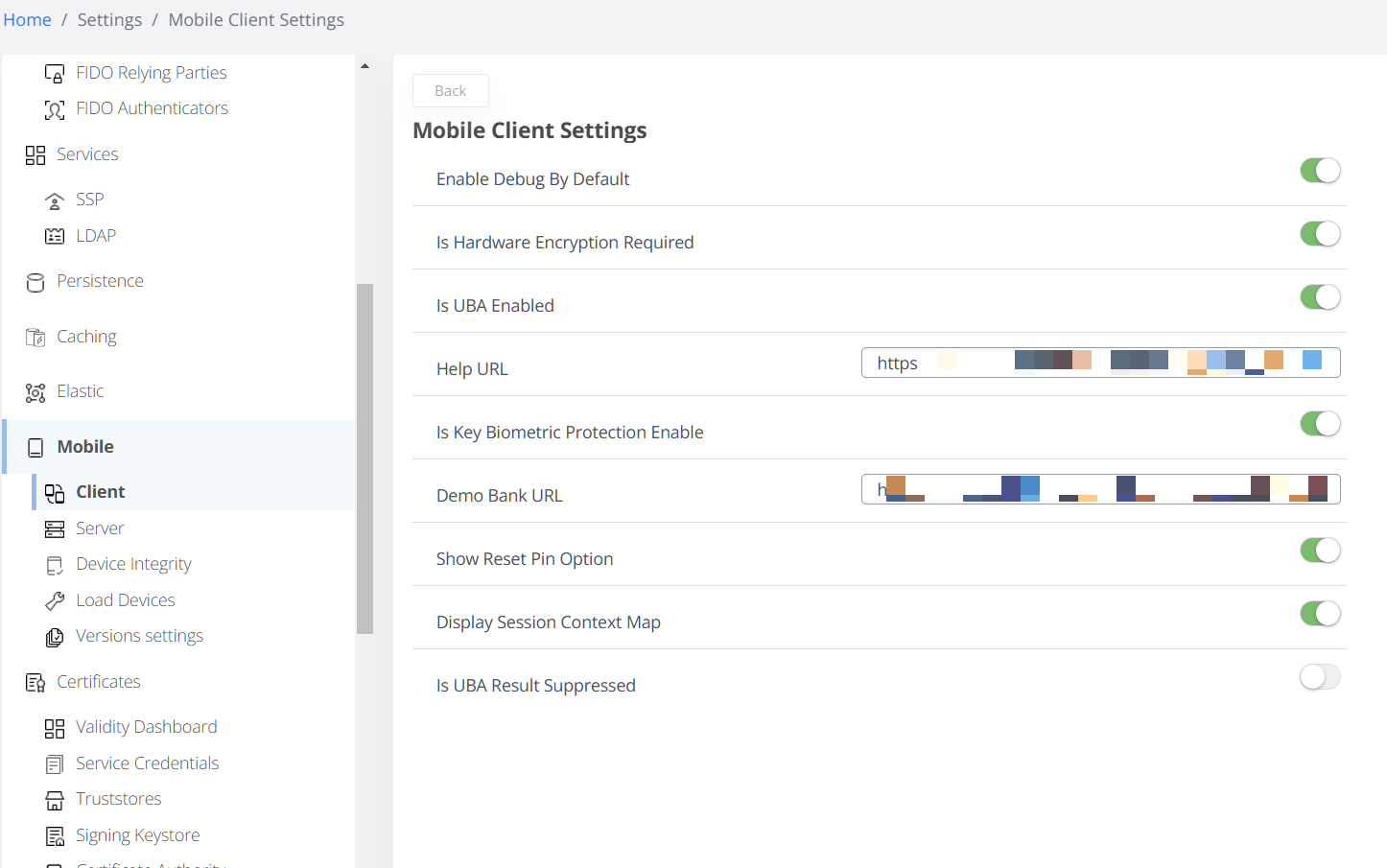This screenshot has height=868, width=1387.
Task: Click the Settings breadcrumb item
Action: click(108, 19)
